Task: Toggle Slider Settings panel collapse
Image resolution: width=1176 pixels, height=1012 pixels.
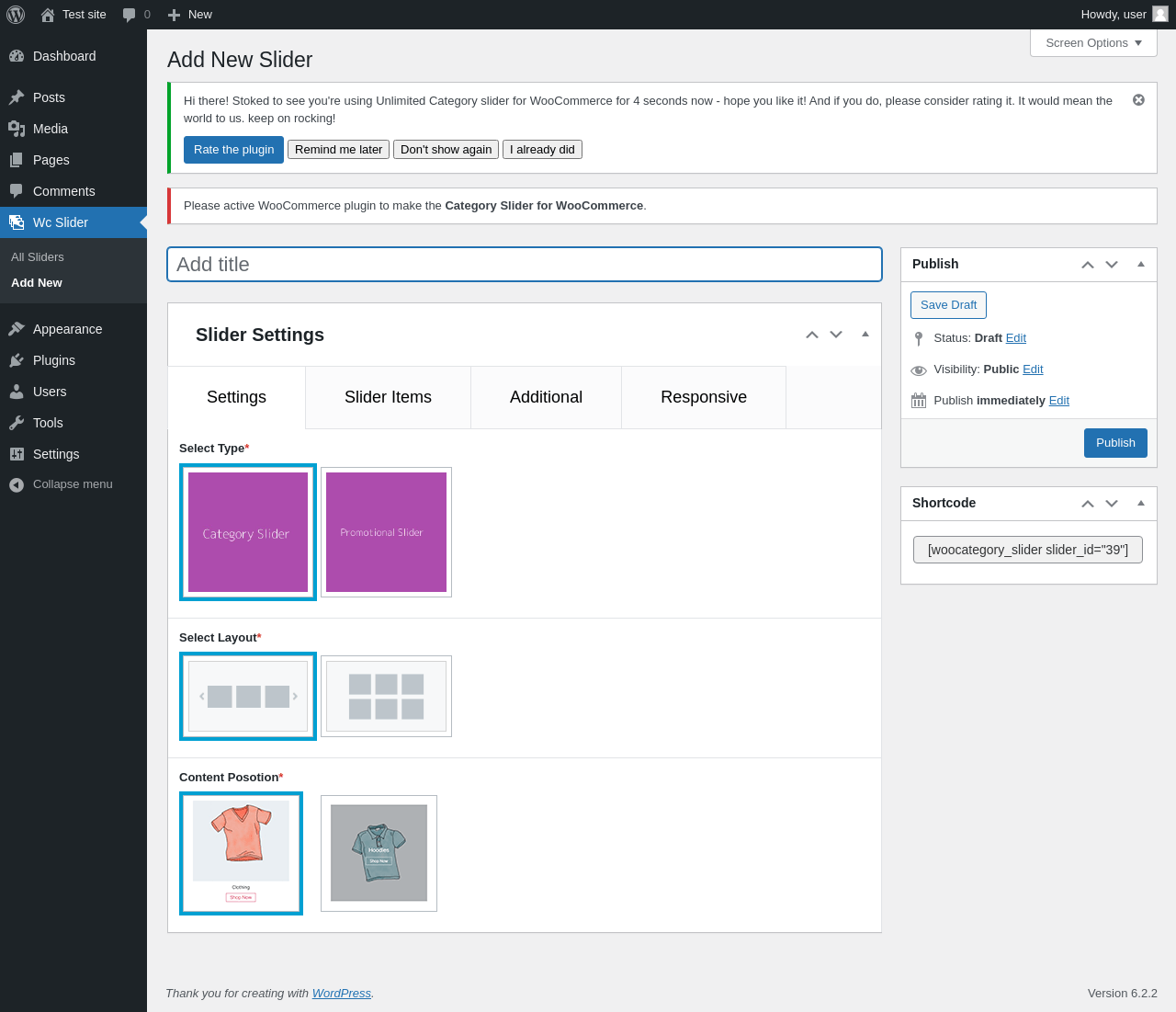Action: pos(865,335)
